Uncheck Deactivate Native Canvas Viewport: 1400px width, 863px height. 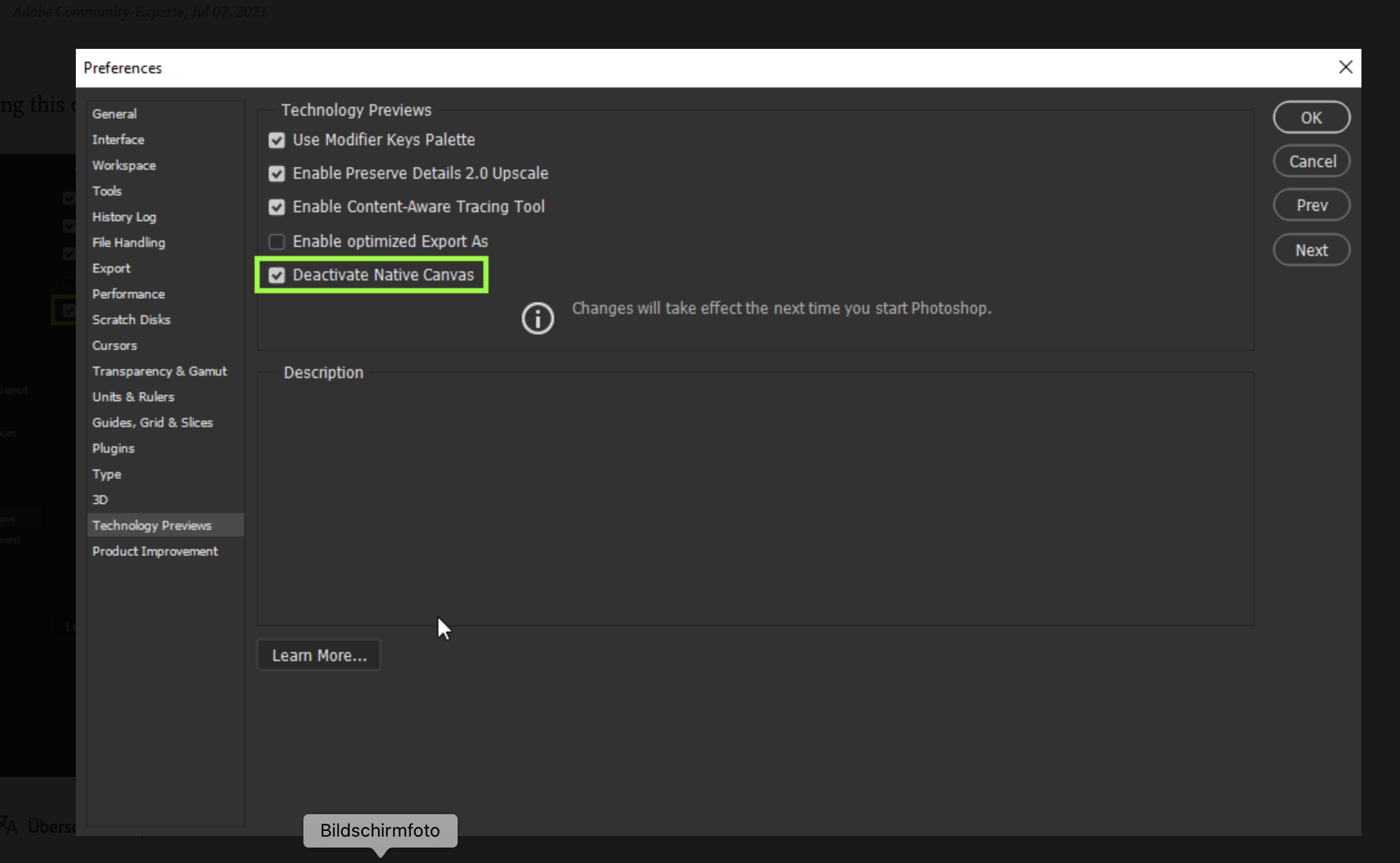[x=276, y=275]
